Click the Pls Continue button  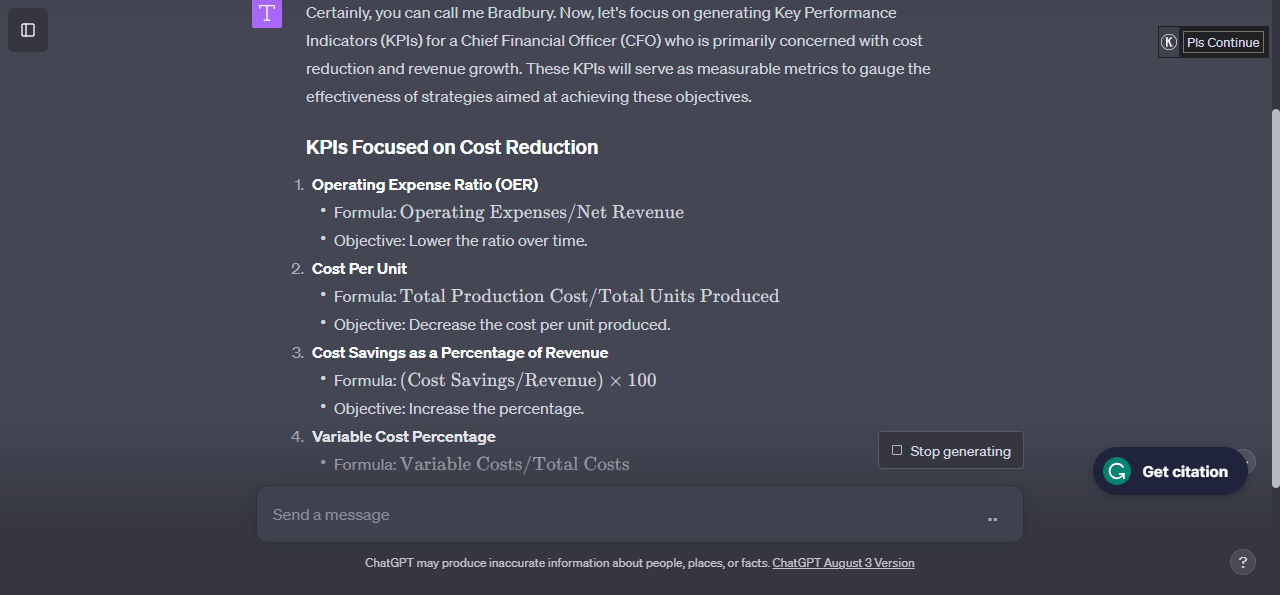point(1223,42)
